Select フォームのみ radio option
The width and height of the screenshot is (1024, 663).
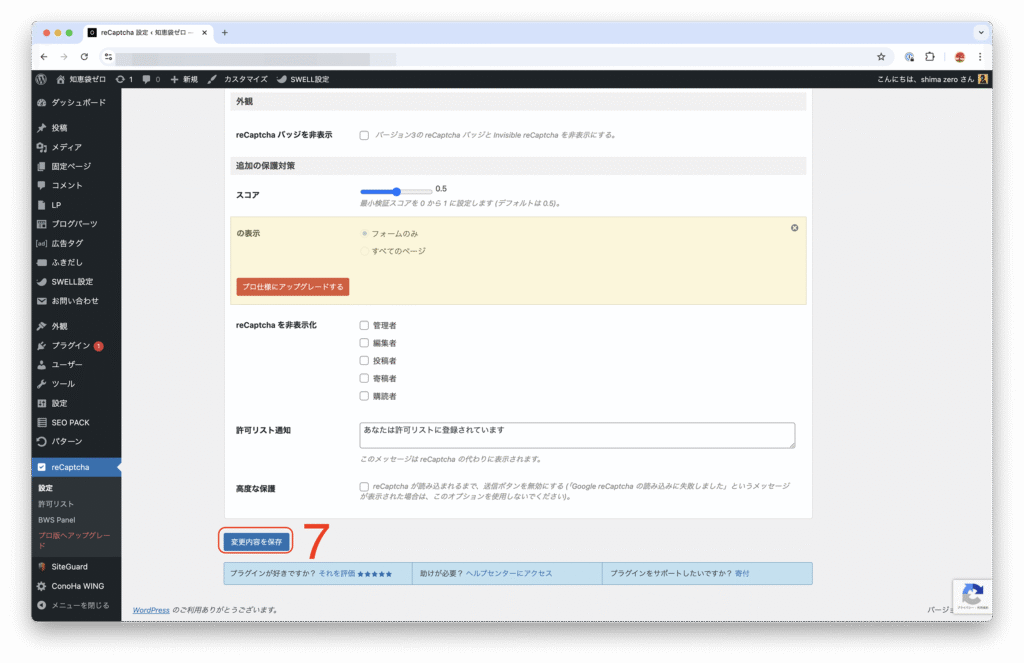pyautogui.click(x=364, y=233)
